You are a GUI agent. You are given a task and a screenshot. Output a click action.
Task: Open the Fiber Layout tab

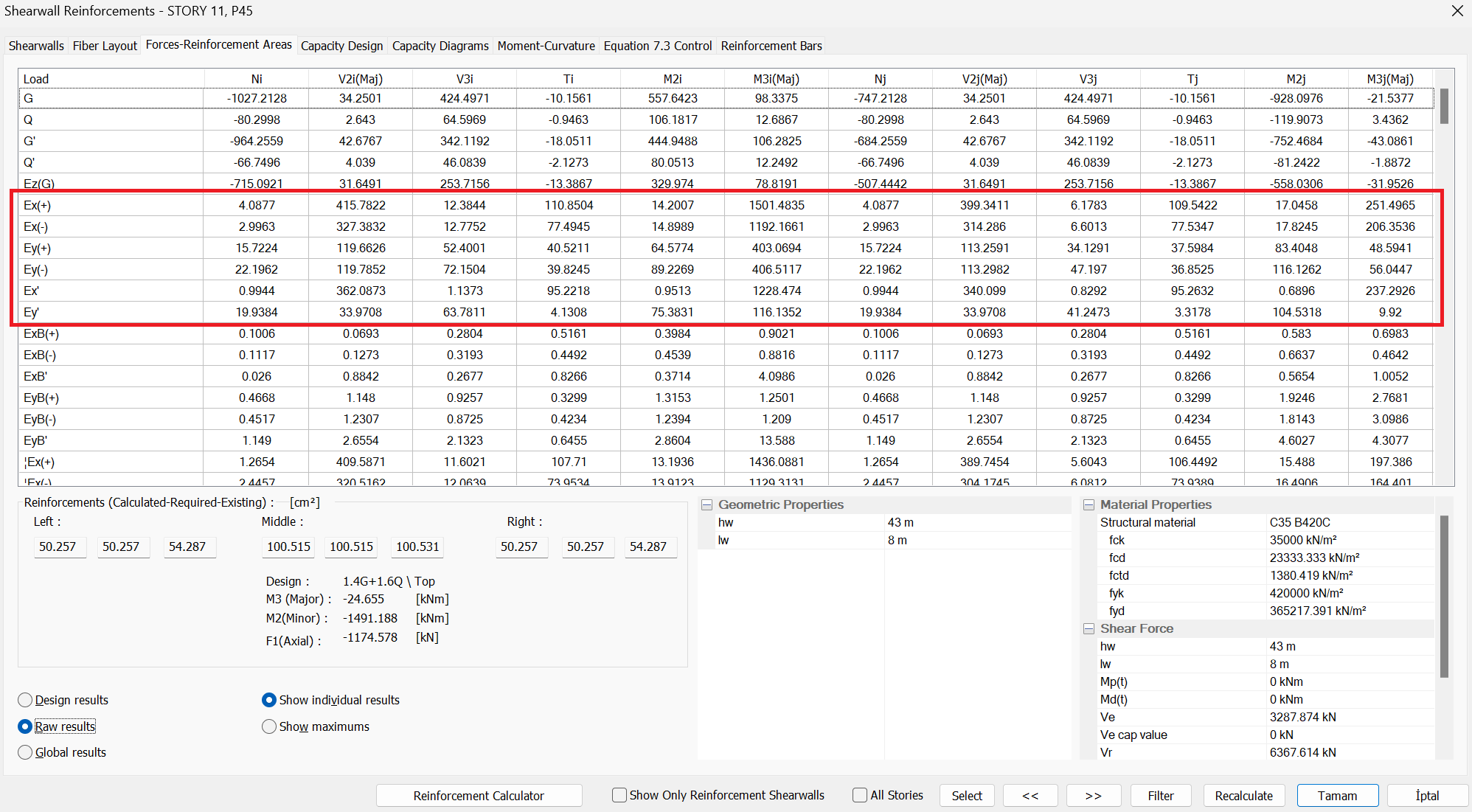(x=105, y=46)
